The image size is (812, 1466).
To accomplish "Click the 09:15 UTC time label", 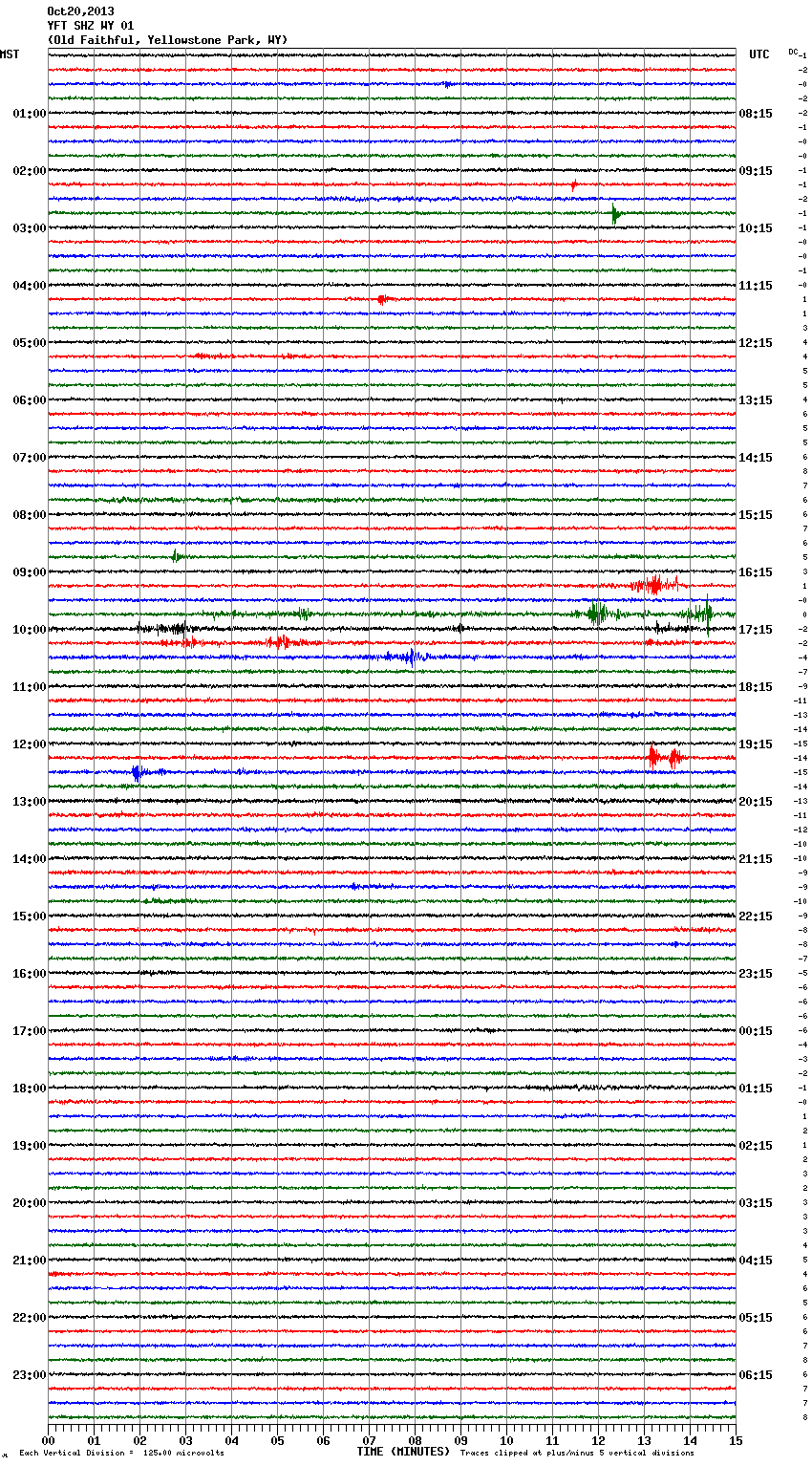I will pos(756,171).
